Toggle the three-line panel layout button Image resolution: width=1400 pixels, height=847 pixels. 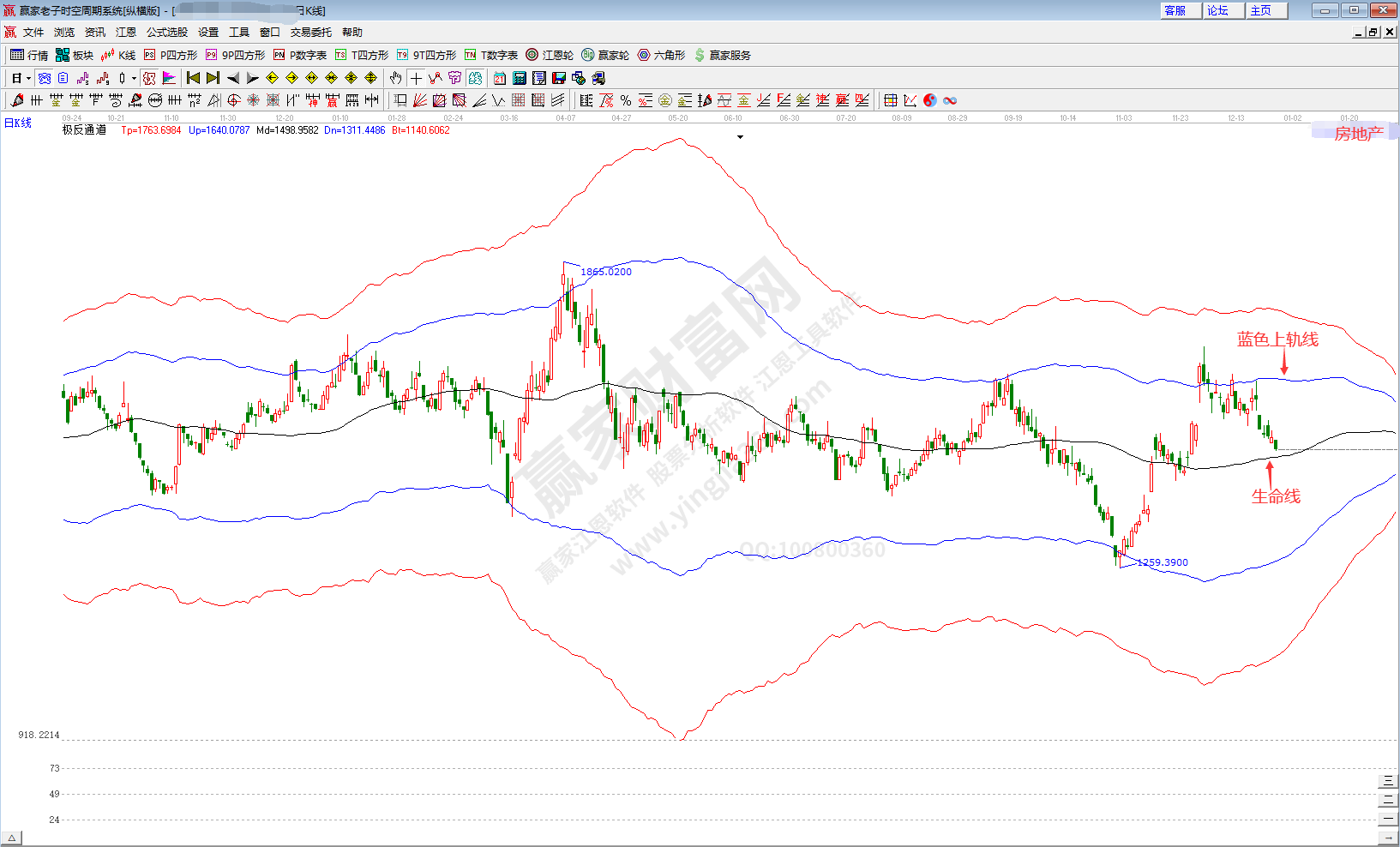click(x=1388, y=781)
